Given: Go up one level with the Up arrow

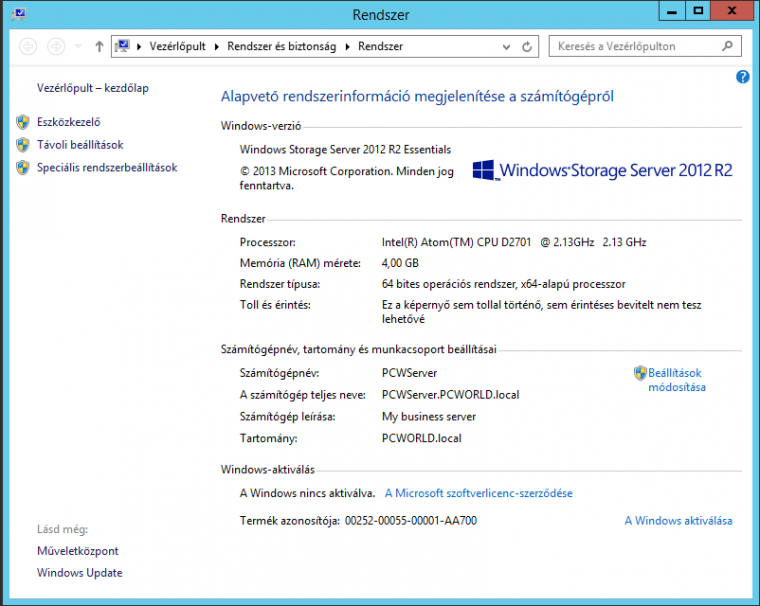Looking at the screenshot, I should [x=99, y=47].
